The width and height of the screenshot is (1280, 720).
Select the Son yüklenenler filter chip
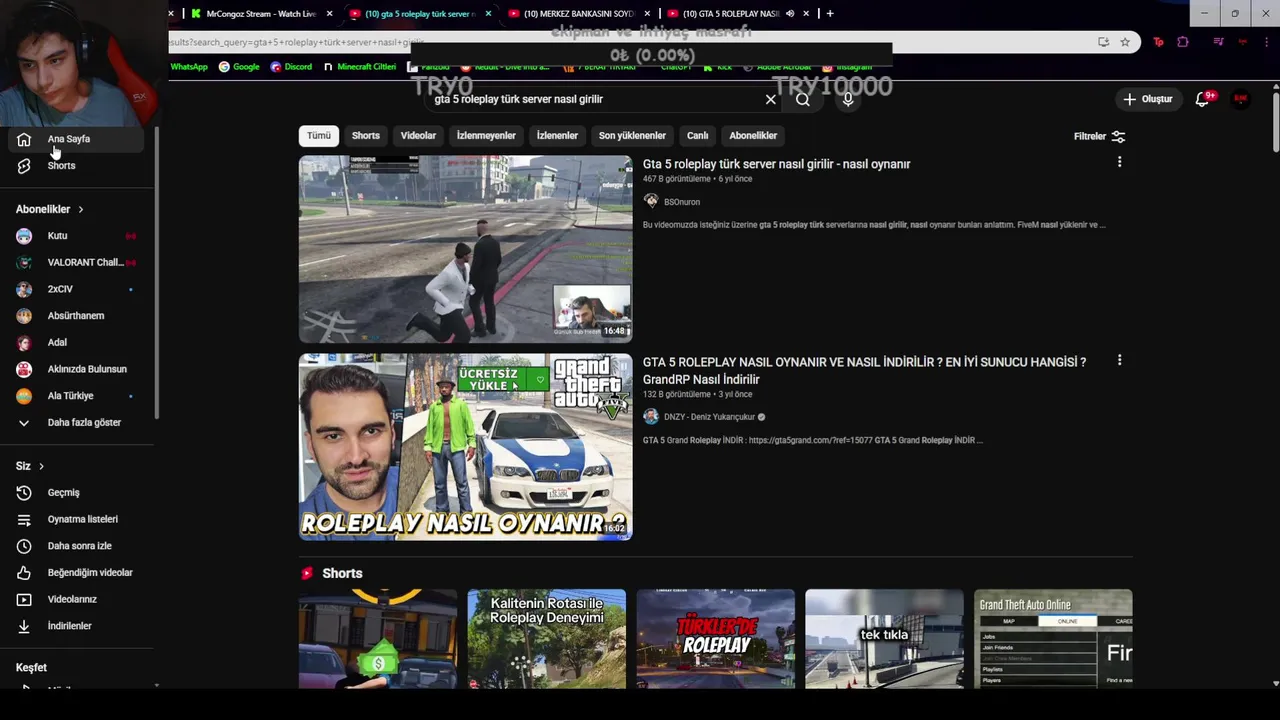tap(632, 136)
